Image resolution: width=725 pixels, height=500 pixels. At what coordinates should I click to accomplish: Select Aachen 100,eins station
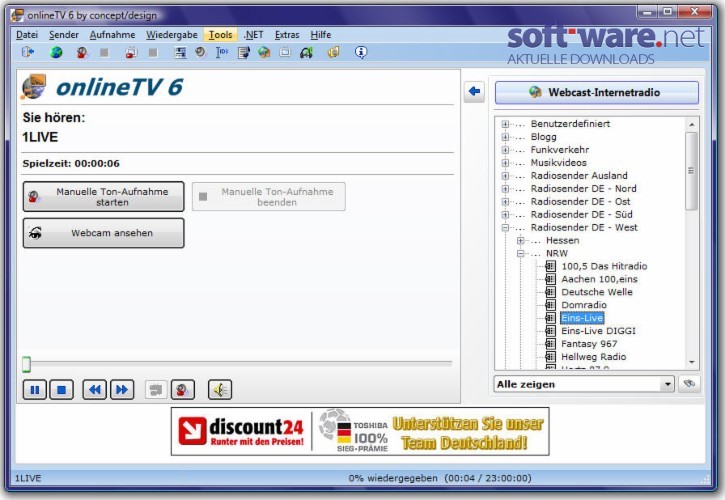coord(599,279)
